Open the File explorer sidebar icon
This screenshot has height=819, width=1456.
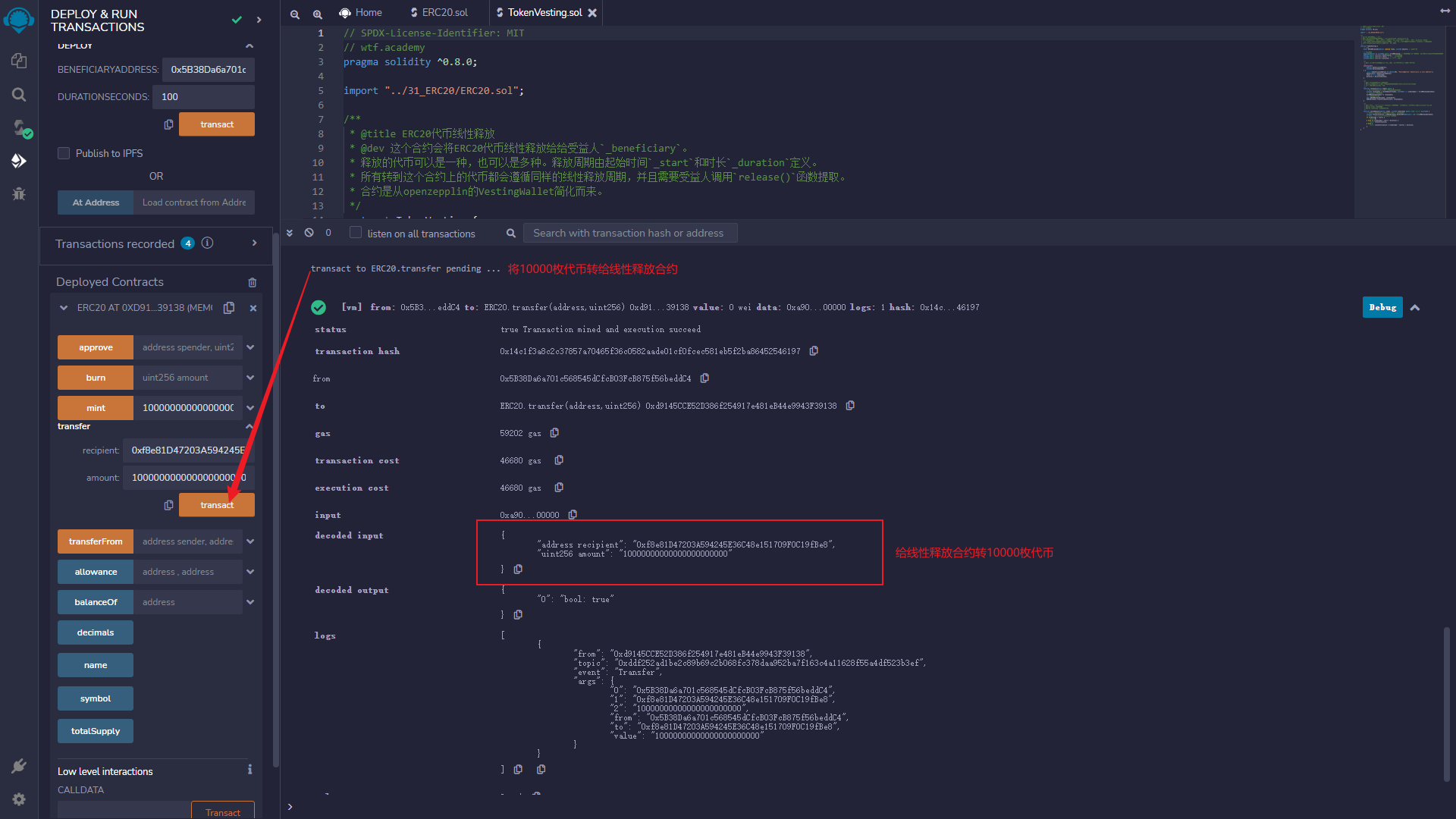[19, 61]
